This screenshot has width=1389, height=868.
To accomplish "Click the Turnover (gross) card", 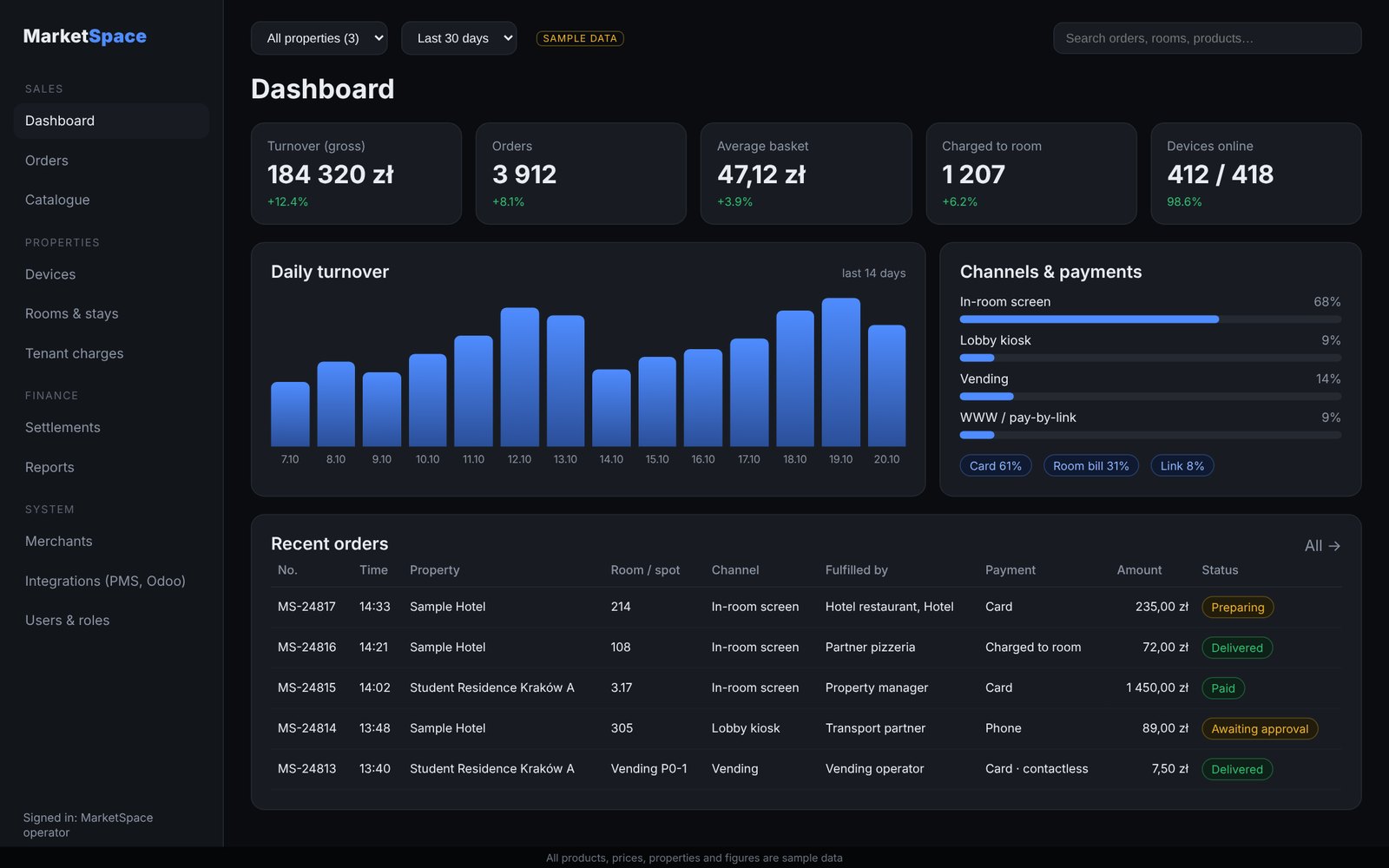I will point(356,174).
